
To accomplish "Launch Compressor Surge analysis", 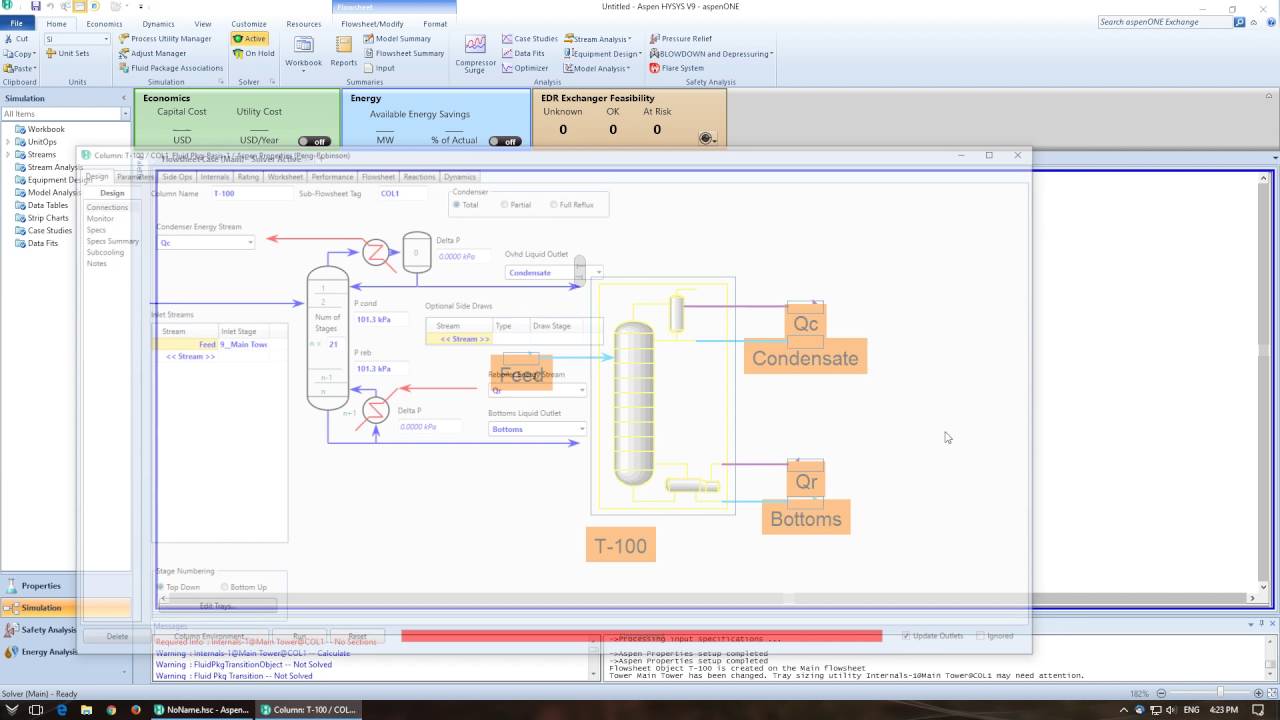I will click(475, 54).
